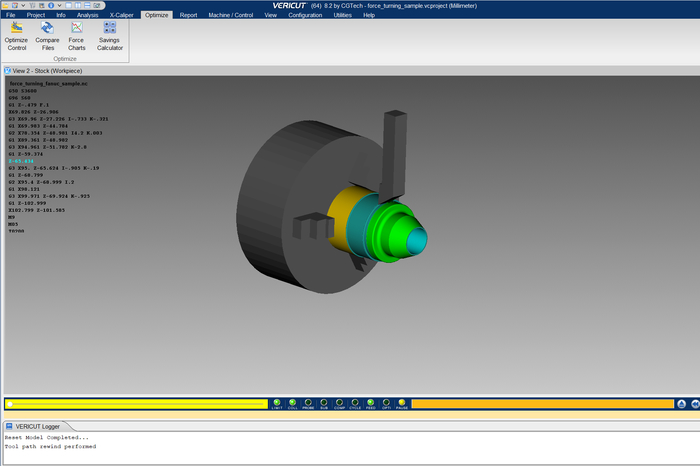
Task: Open Force Charts
Action: coord(76,37)
